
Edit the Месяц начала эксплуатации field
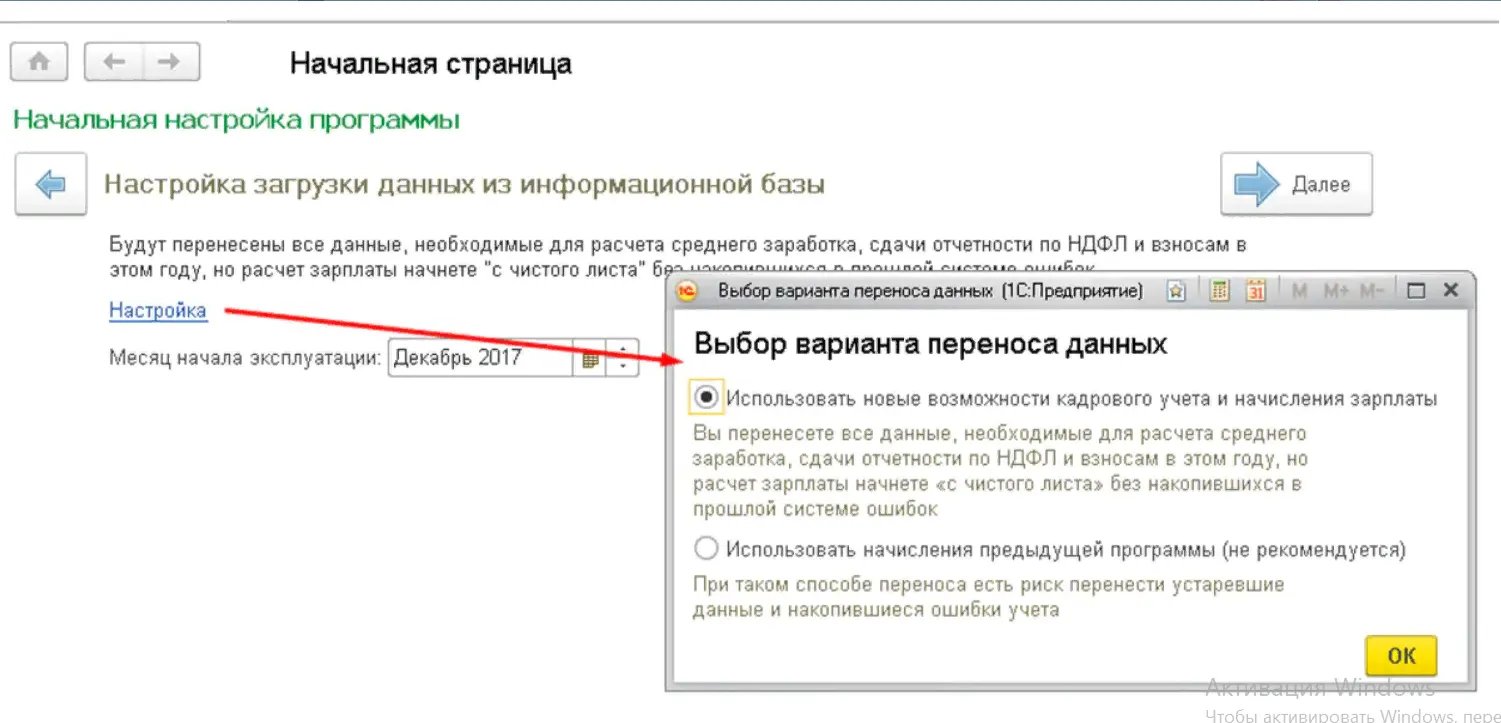point(480,358)
